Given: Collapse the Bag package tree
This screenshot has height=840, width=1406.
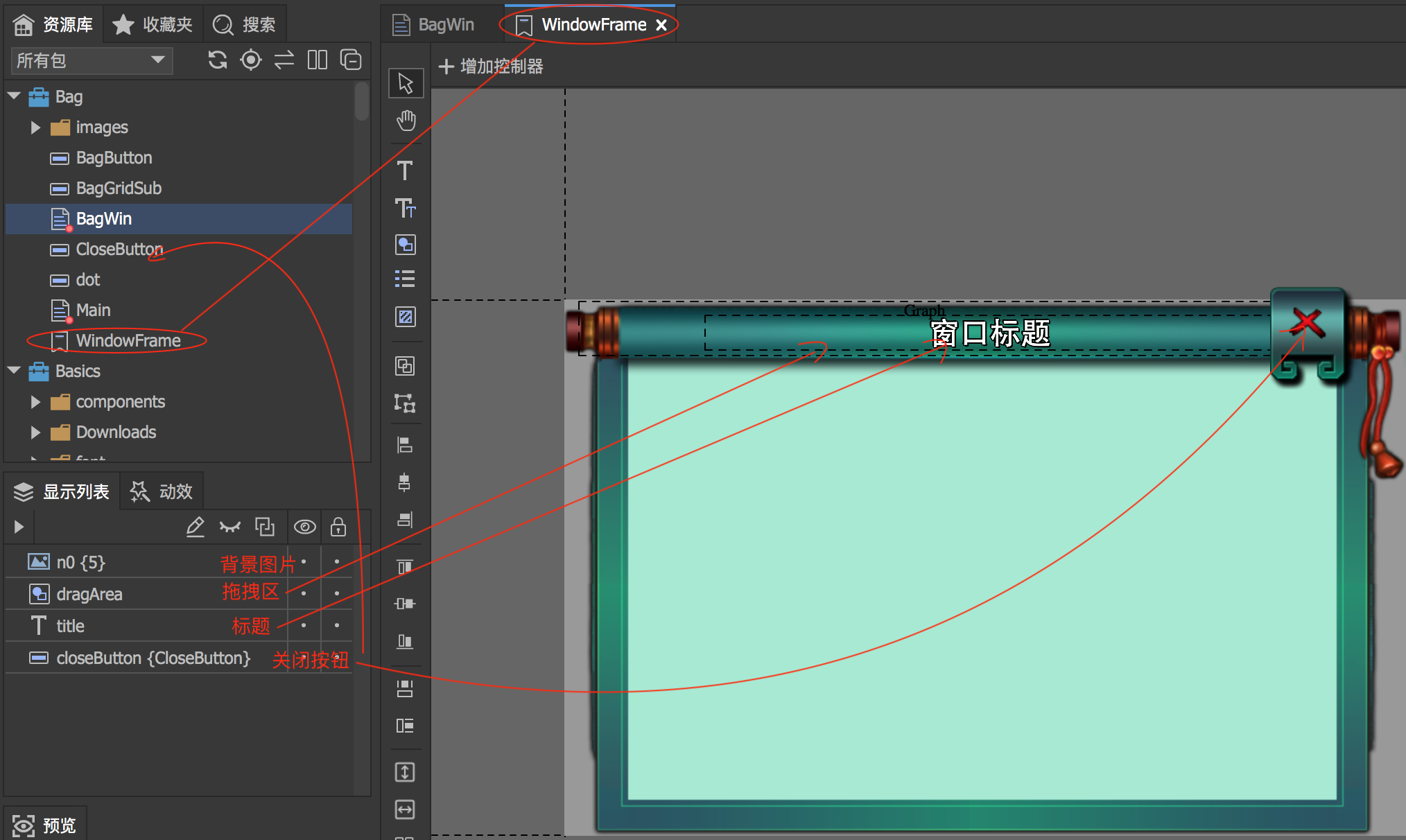Looking at the screenshot, I should (15, 96).
